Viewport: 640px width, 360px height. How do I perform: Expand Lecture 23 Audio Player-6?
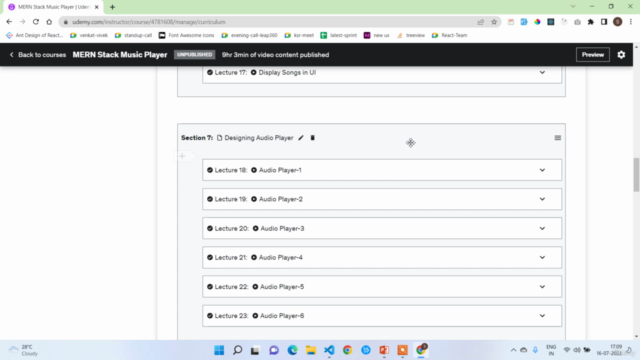click(x=542, y=316)
